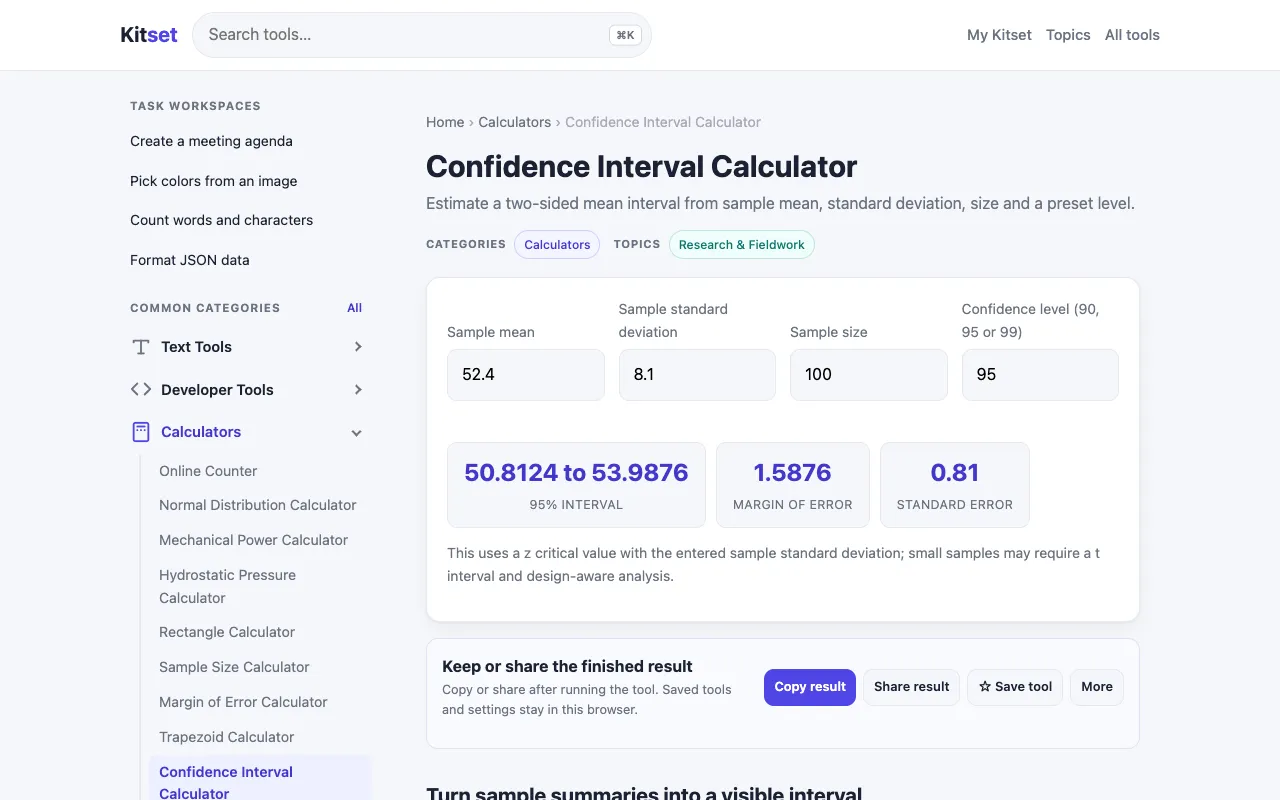Click All next to Common Categories
The image size is (1280, 800).
(355, 308)
